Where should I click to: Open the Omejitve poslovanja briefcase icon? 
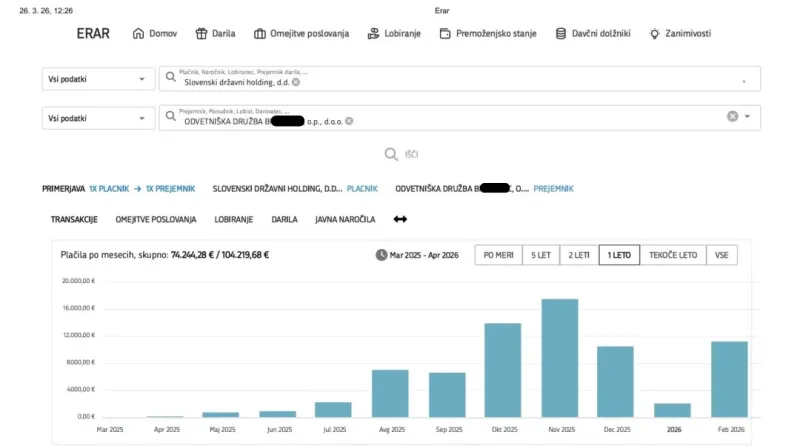pos(260,34)
